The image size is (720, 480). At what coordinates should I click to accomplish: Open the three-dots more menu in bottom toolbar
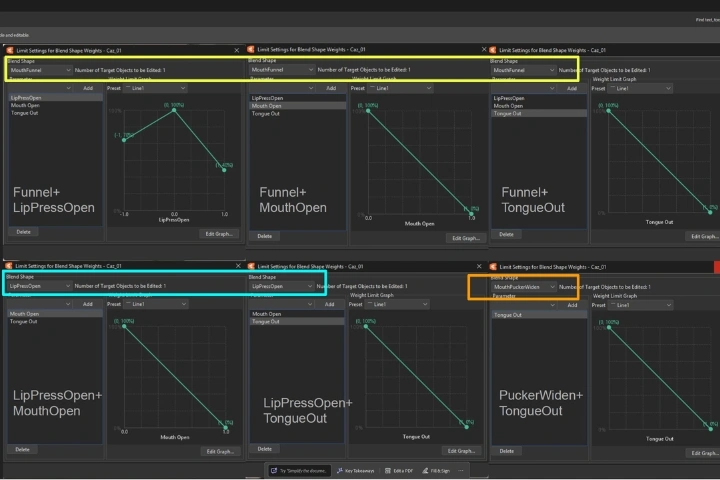click(x=461, y=471)
